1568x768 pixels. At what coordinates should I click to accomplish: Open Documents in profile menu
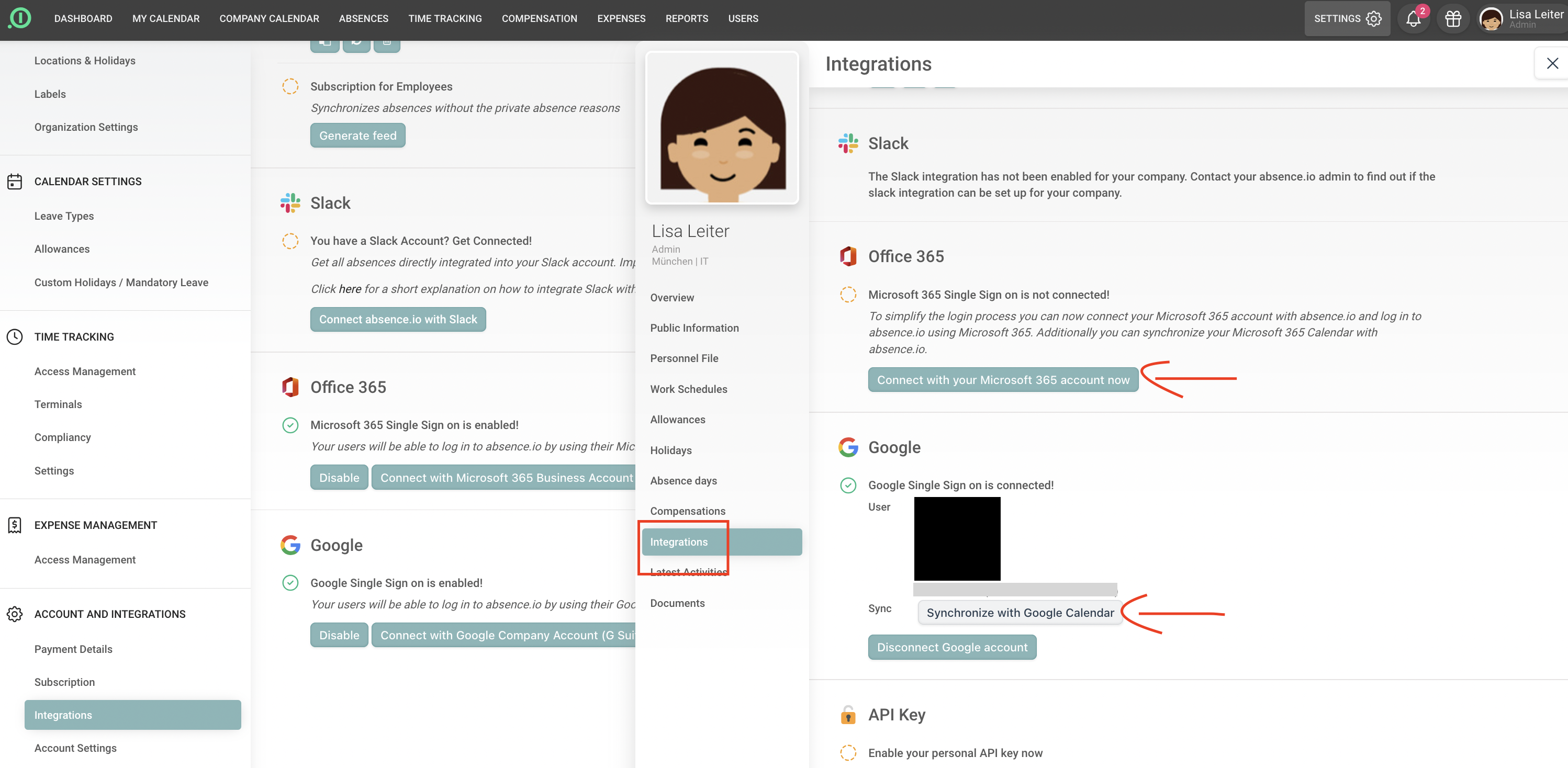(677, 603)
